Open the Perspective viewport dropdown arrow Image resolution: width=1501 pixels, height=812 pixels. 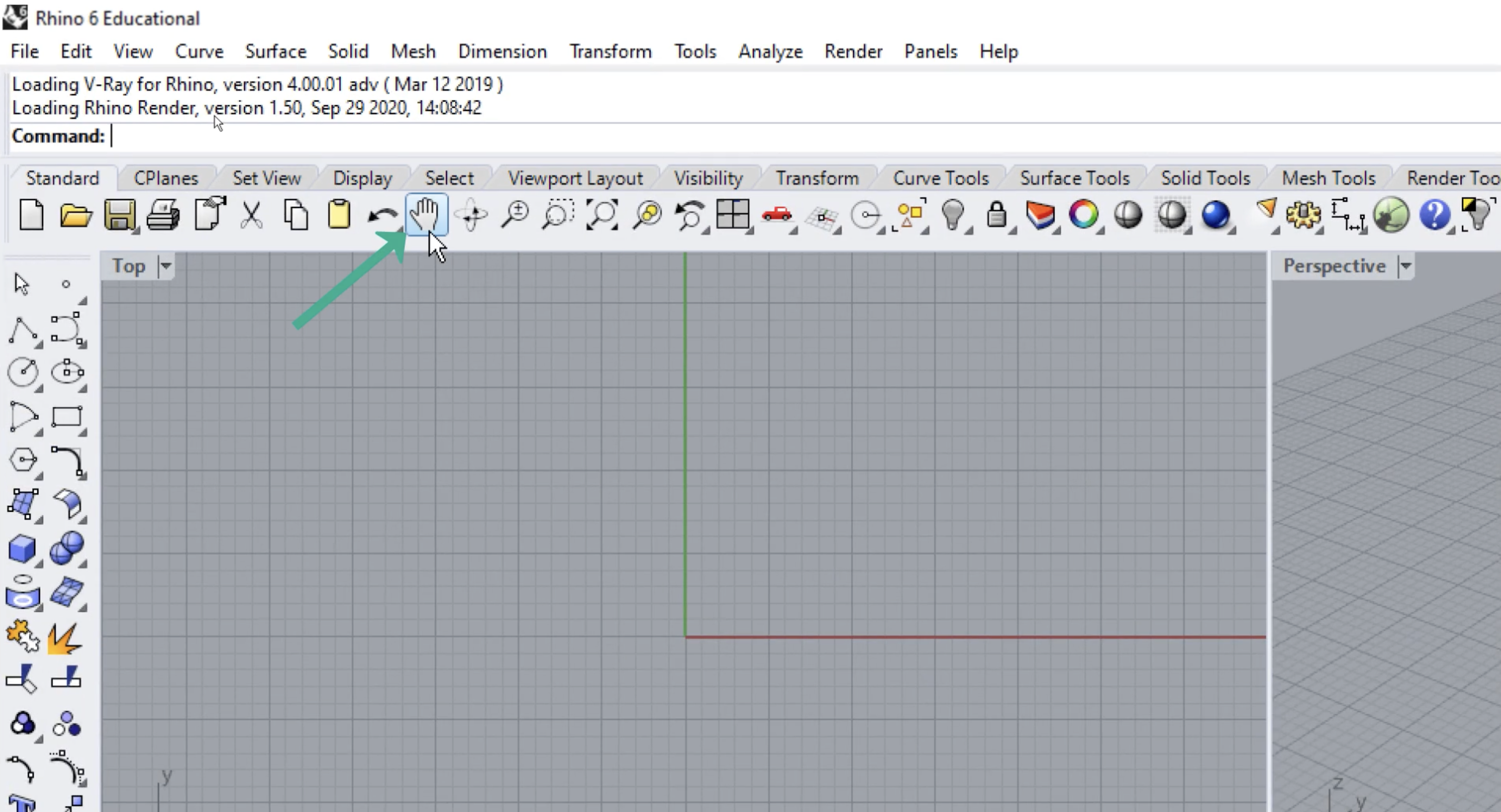(x=1405, y=266)
